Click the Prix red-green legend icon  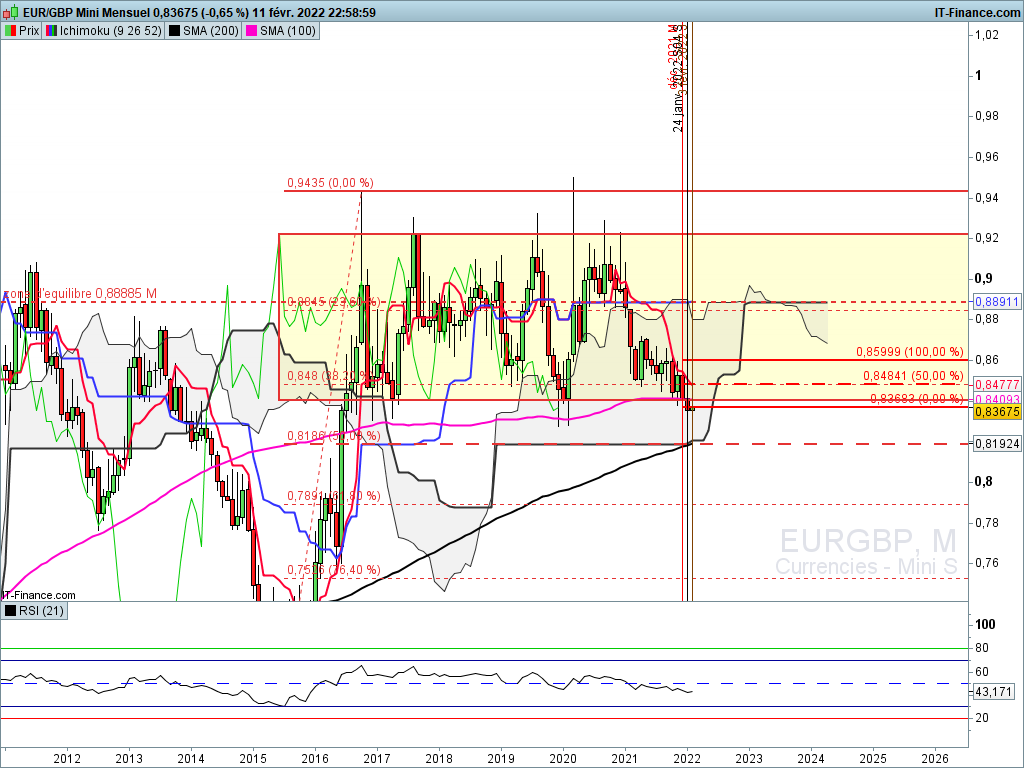point(11,31)
